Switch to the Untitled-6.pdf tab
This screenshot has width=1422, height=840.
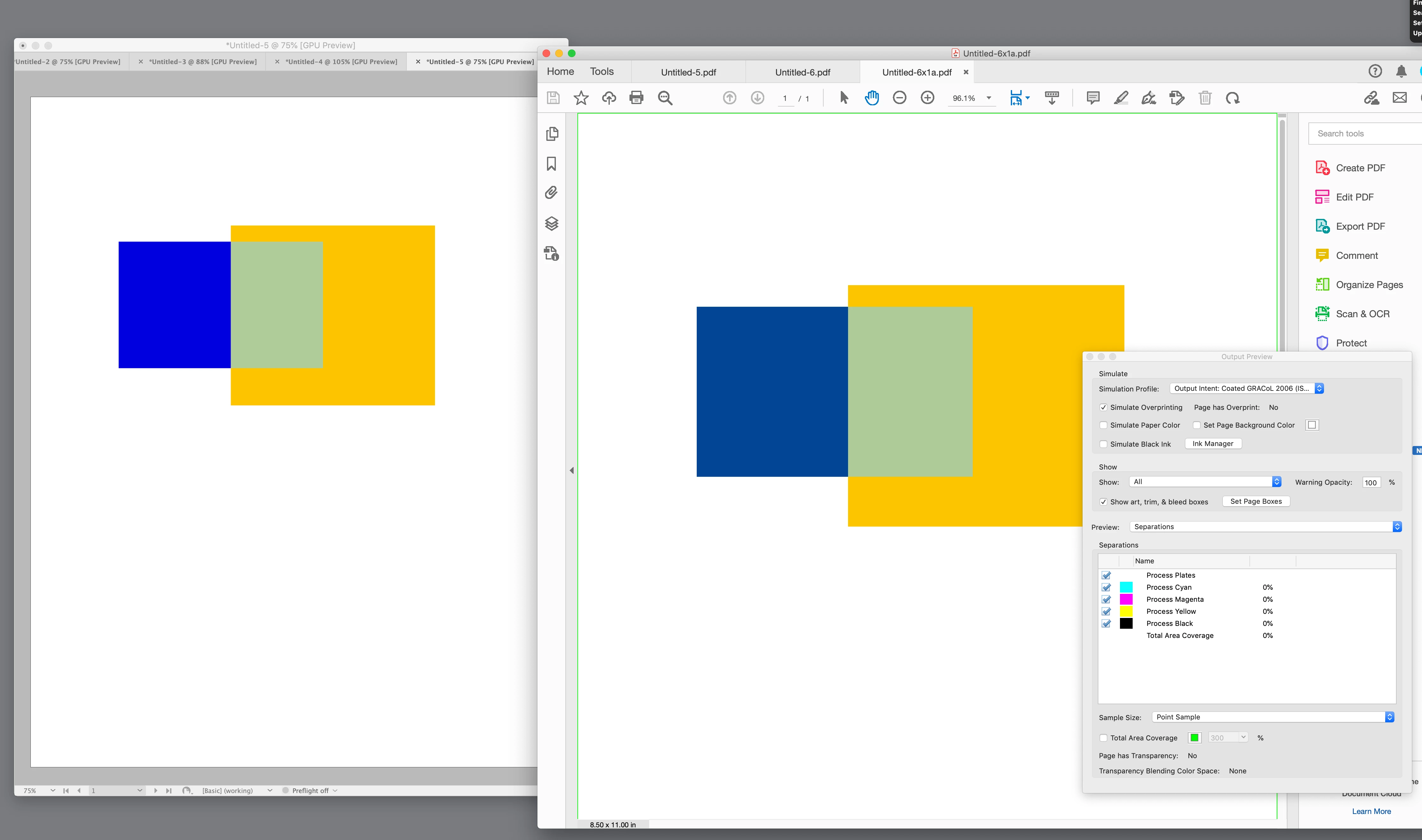pos(802,72)
